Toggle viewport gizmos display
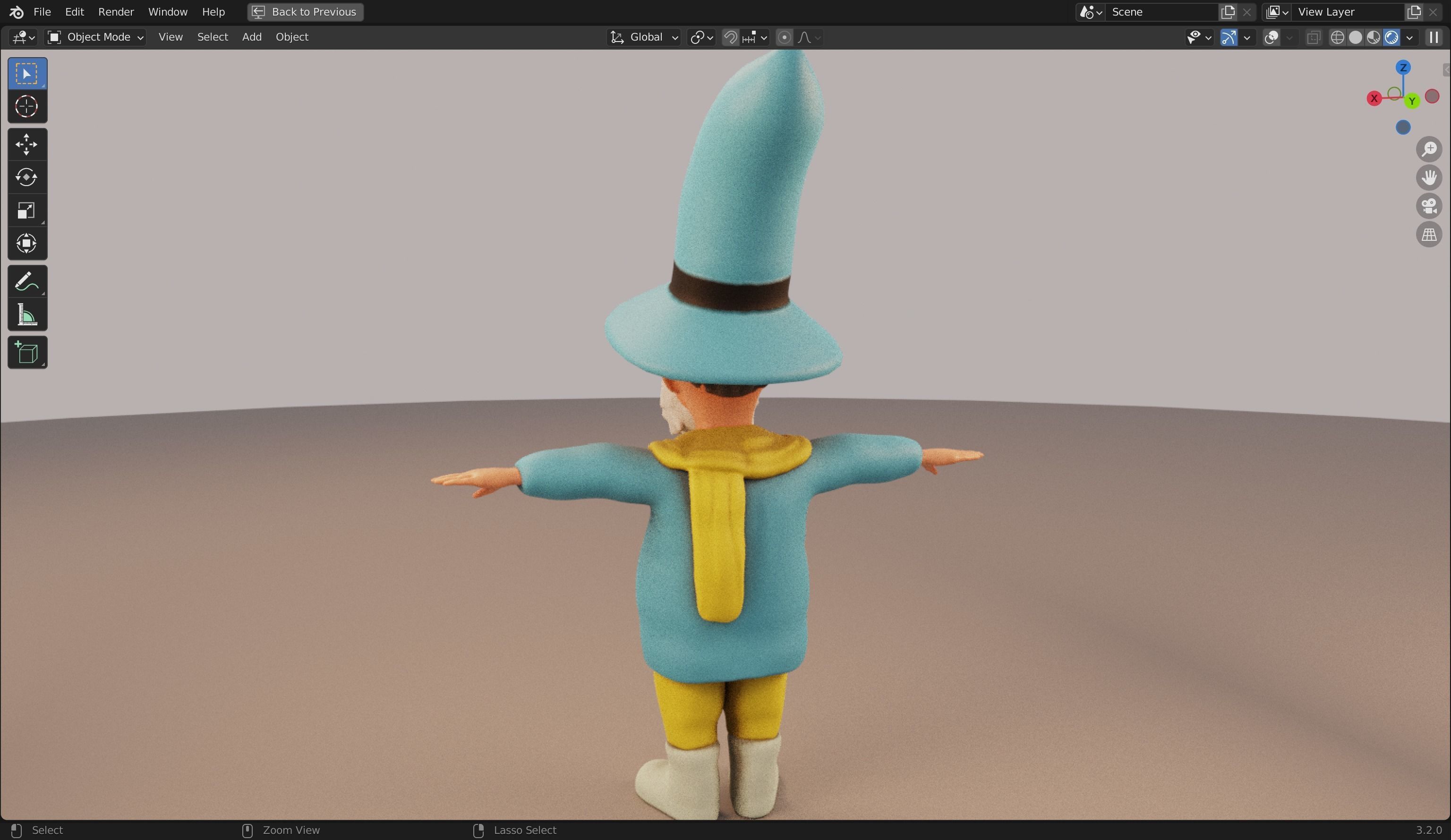1451x840 pixels. click(x=1228, y=37)
